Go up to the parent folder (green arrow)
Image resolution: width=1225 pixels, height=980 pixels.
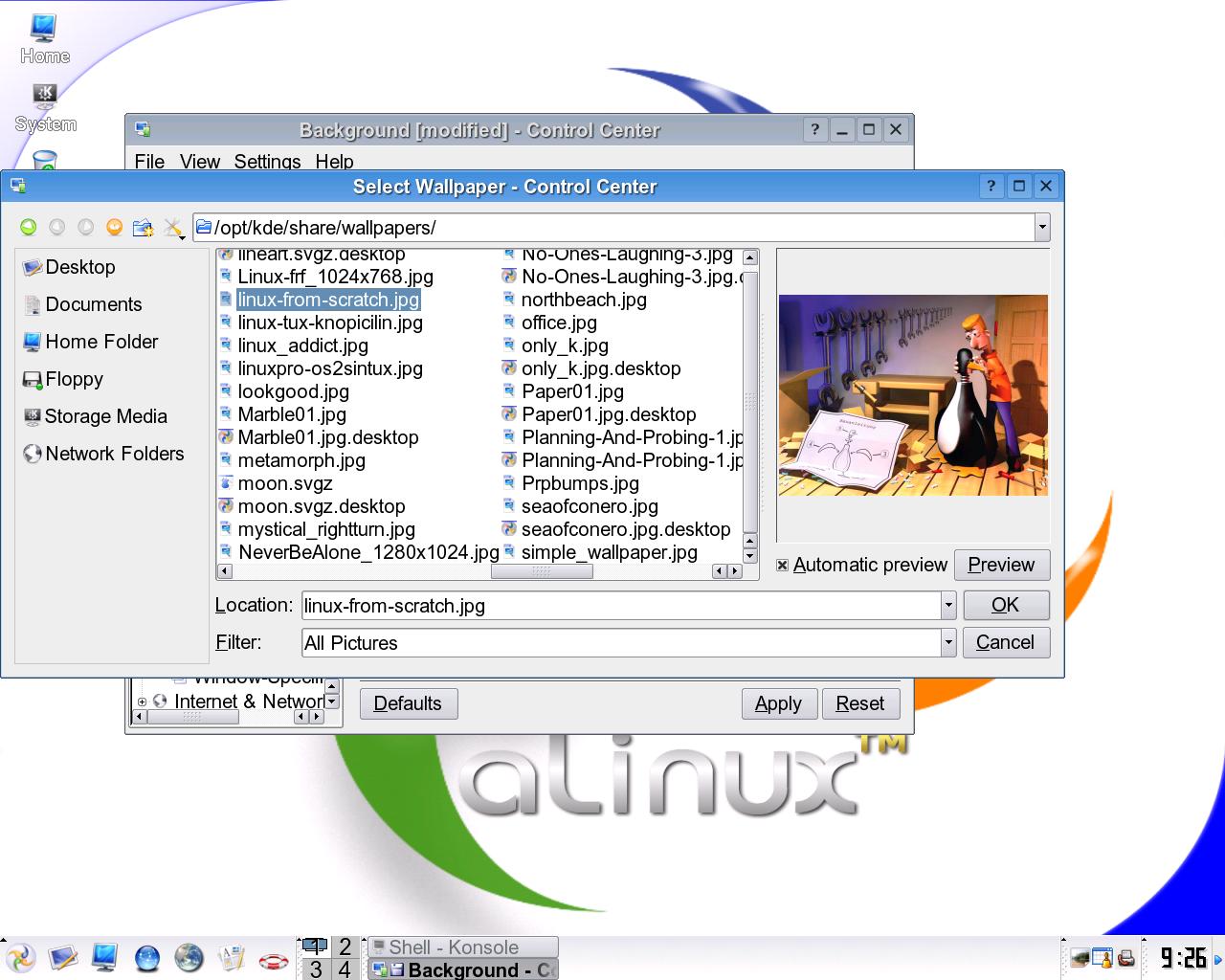tap(29, 227)
